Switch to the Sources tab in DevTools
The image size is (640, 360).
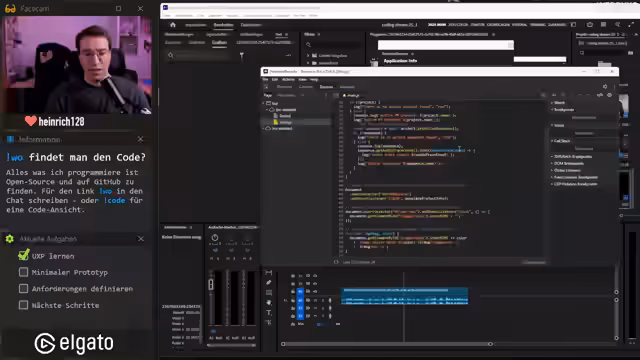(x=326, y=87)
